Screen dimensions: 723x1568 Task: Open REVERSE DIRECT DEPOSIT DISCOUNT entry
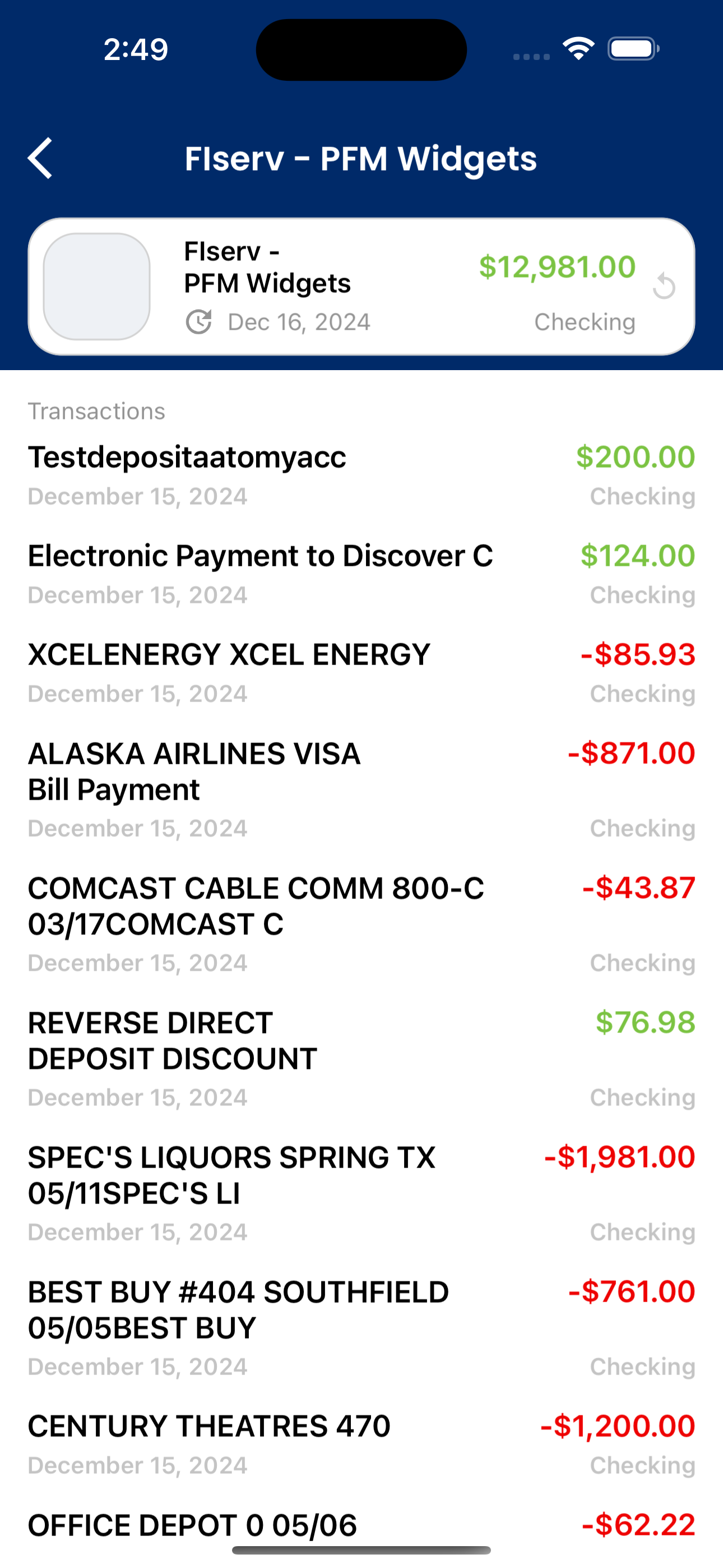point(361,1059)
